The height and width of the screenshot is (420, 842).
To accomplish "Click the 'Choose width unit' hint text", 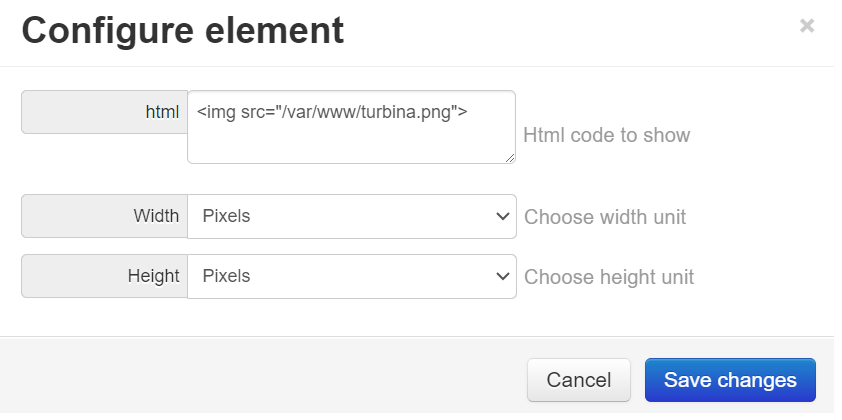I will pos(605,217).
